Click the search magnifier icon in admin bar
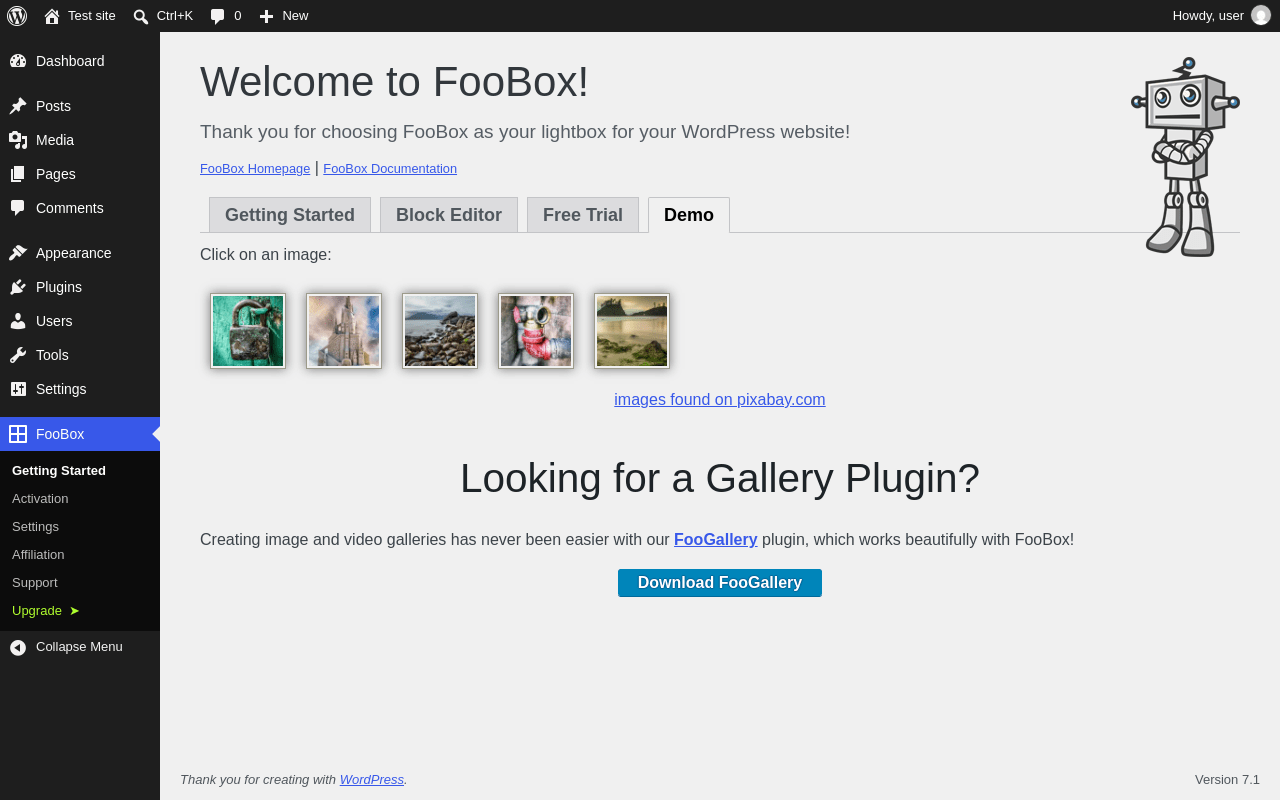The width and height of the screenshot is (1280, 800). click(x=141, y=16)
